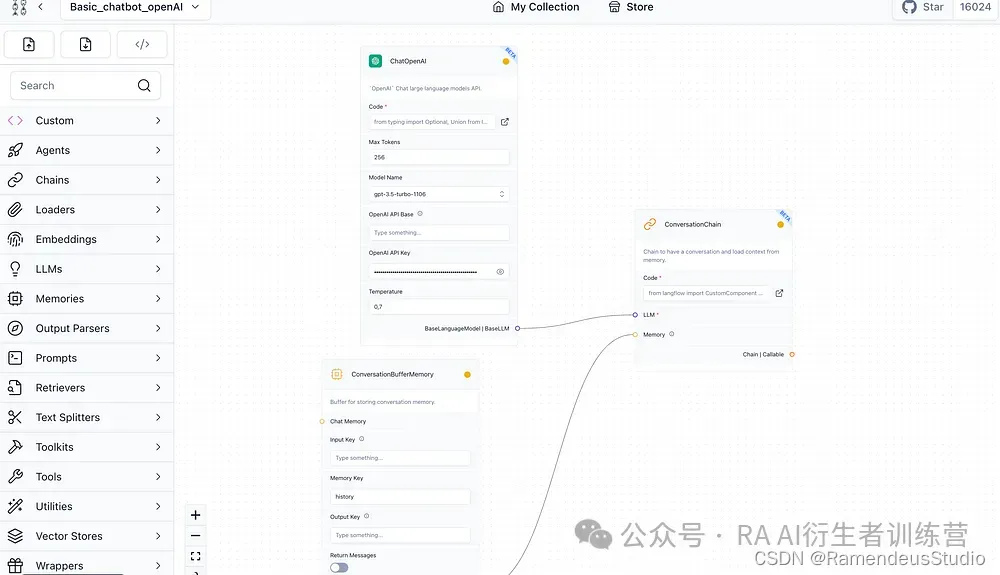The image size is (1000, 575).
Task: Select the Retrievers category label
Action: (x=60, y=388)
